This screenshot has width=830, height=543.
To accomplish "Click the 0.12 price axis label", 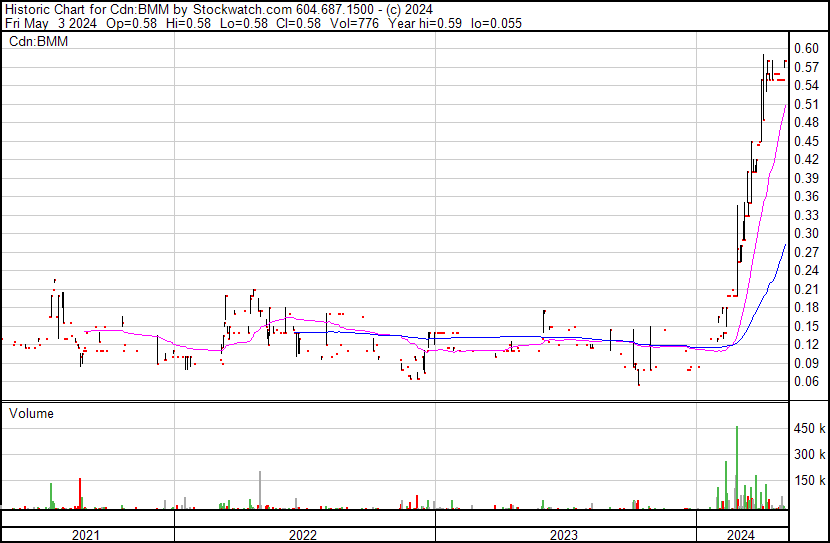I will pos(807,345).
